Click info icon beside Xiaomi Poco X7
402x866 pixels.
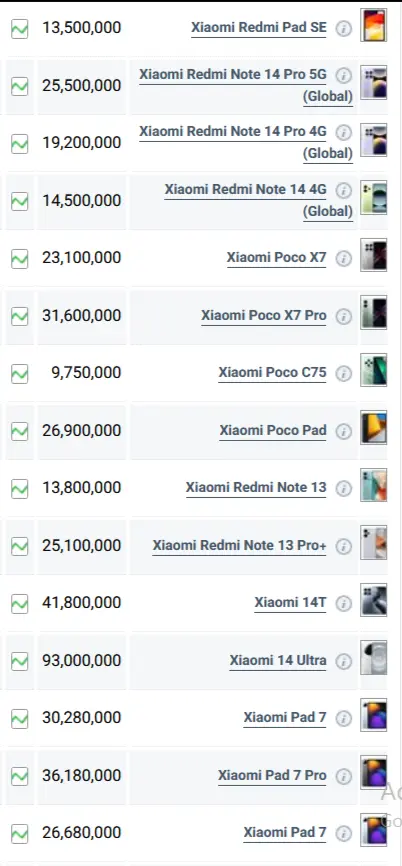tap(343, 258)
